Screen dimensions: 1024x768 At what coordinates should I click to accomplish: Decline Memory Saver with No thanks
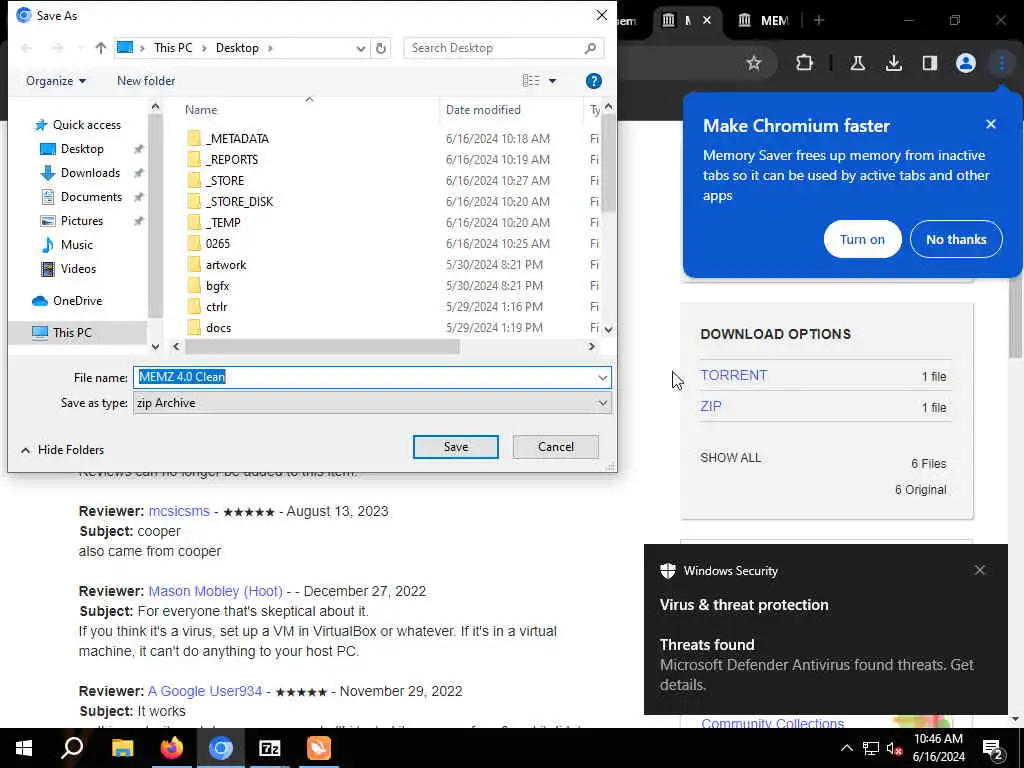point(956,239)
